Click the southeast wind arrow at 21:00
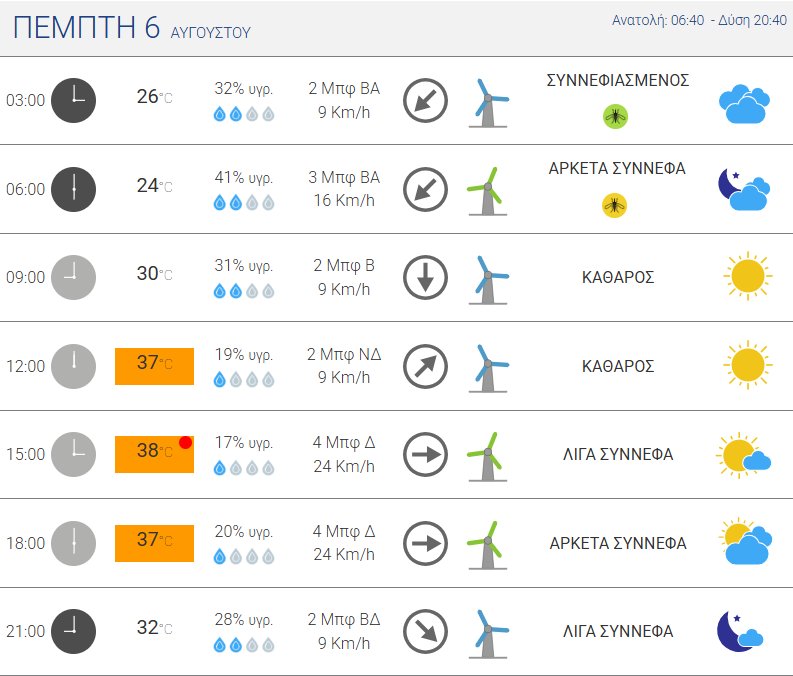 425,632
